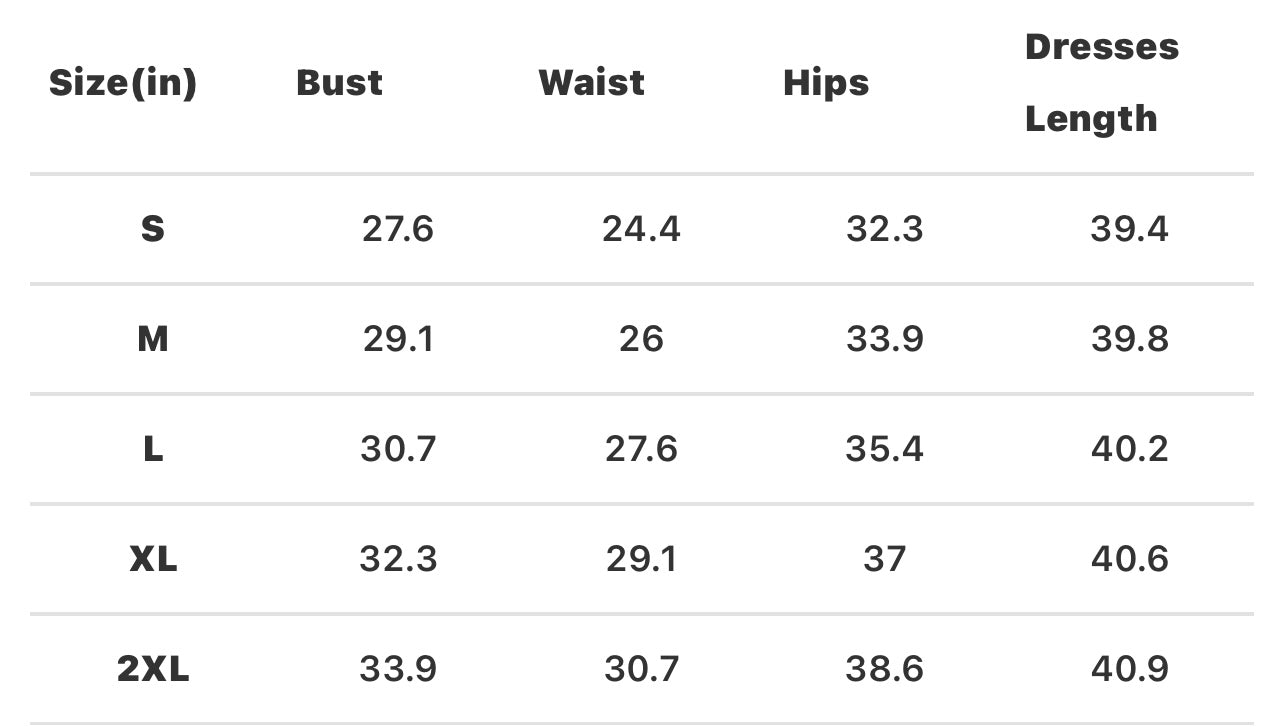Image resolution: width=1284 pixels, height=727 pixels.
Task: Click the XL size row label
Action: pyautogui.click(x=153, y=559)
